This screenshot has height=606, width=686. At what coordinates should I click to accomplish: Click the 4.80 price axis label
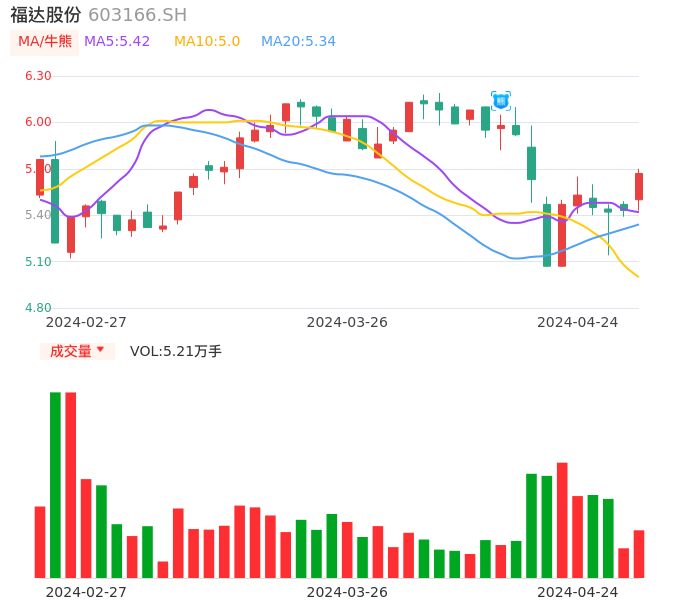pyautogui.click(x=38, y=308)
